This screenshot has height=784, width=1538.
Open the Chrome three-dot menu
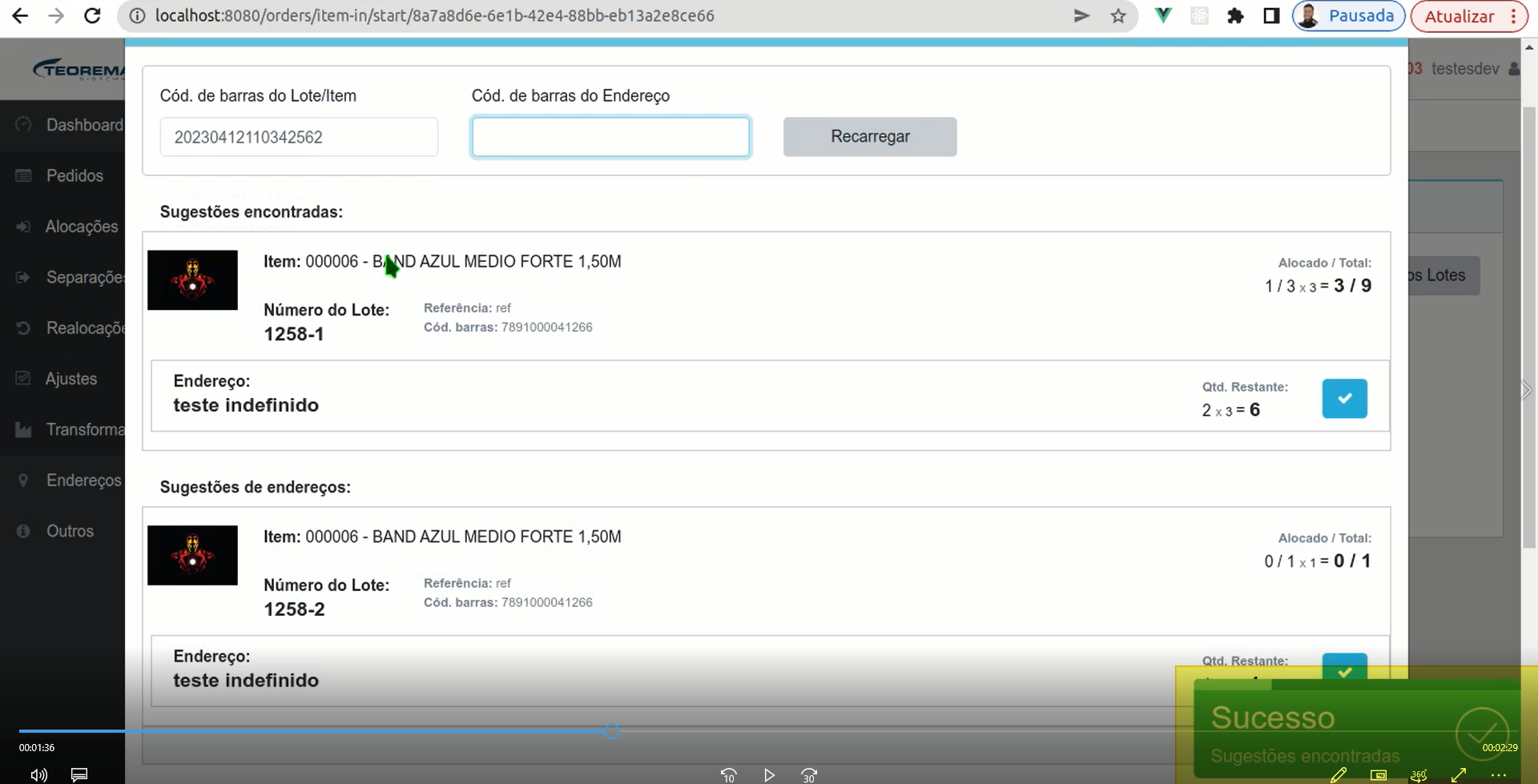coord(1513,16)
